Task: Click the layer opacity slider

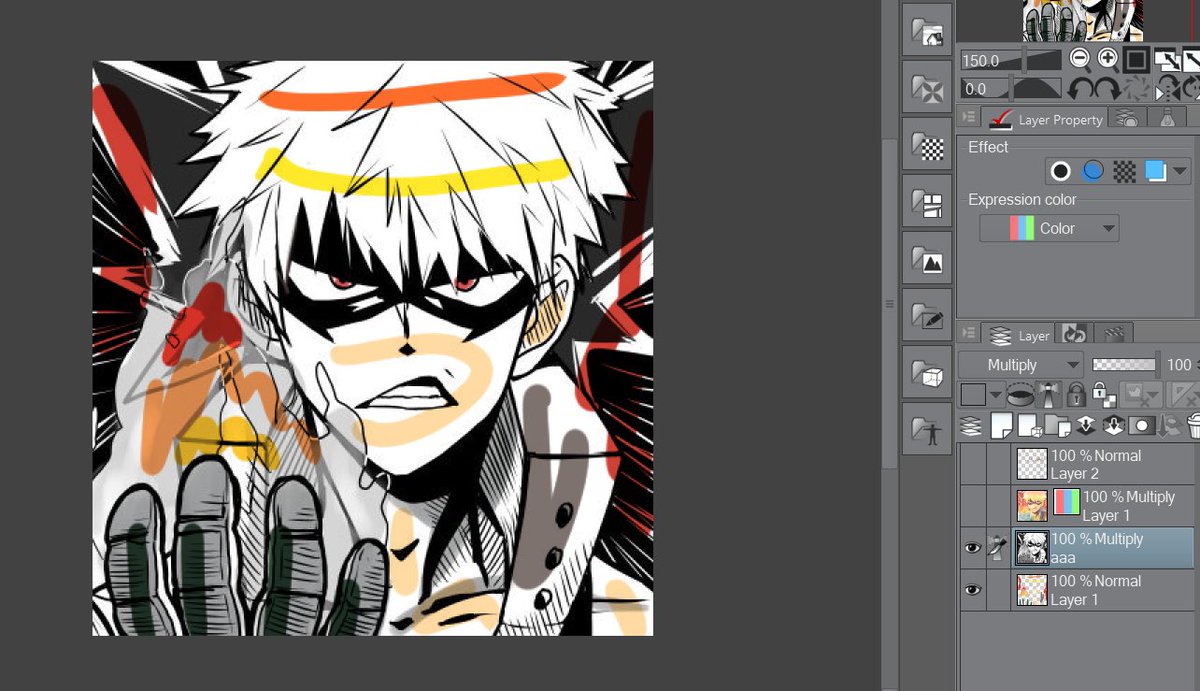Action: pos(1126,365)
